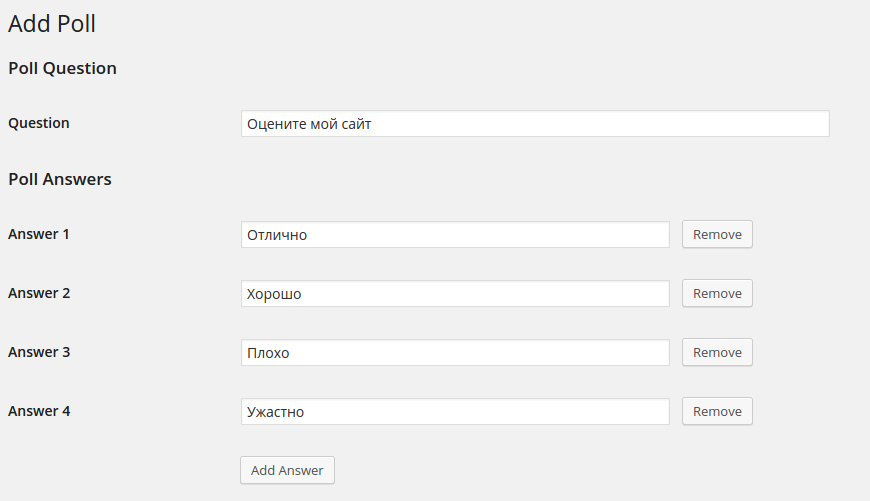Click the word Отлично in the form

(277, 235)
